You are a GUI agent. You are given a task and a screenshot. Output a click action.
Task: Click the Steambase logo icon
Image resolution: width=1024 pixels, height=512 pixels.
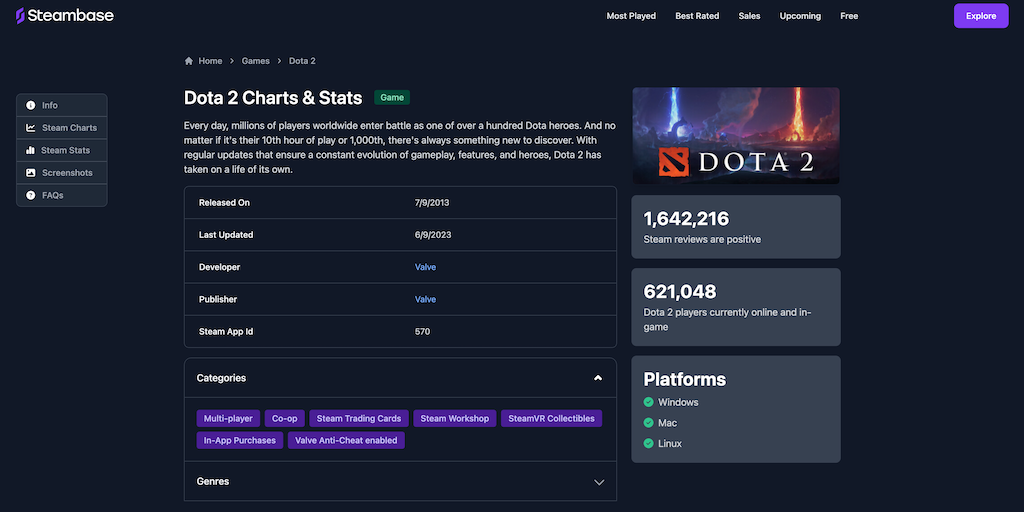click(x=20, y=16)
